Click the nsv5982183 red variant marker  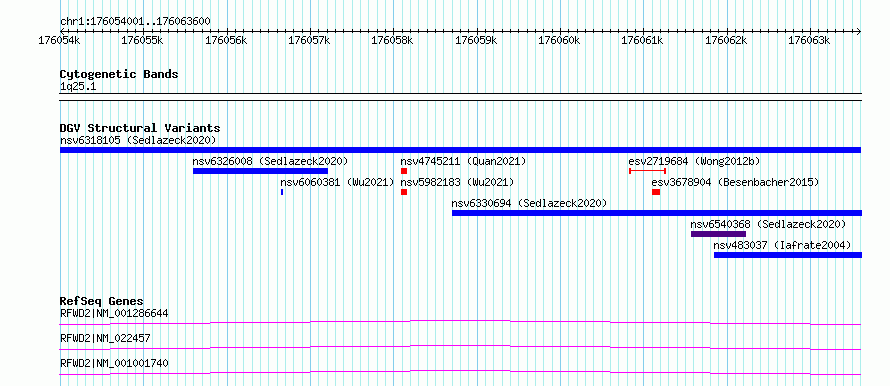pyautogui.click(x=404, y=192)
